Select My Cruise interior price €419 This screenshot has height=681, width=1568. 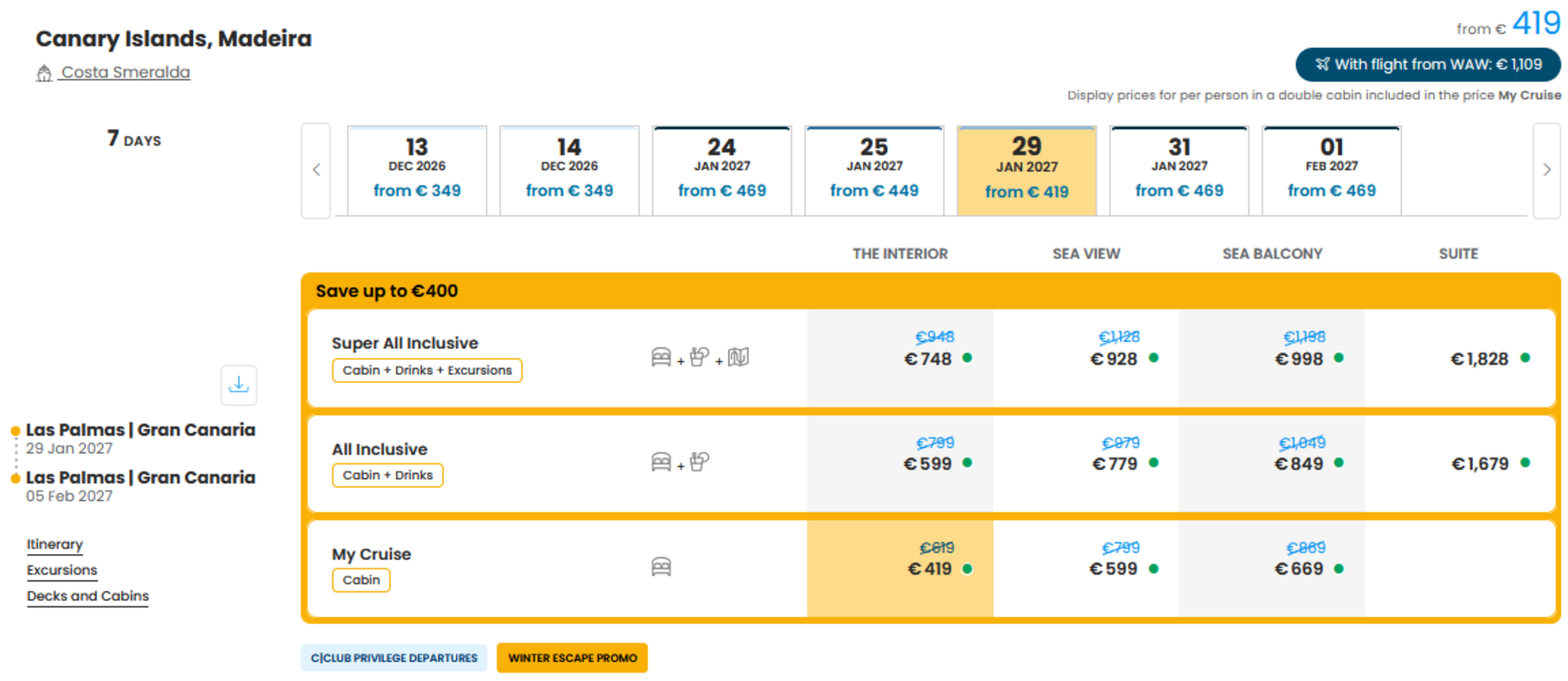coord(900,568)
